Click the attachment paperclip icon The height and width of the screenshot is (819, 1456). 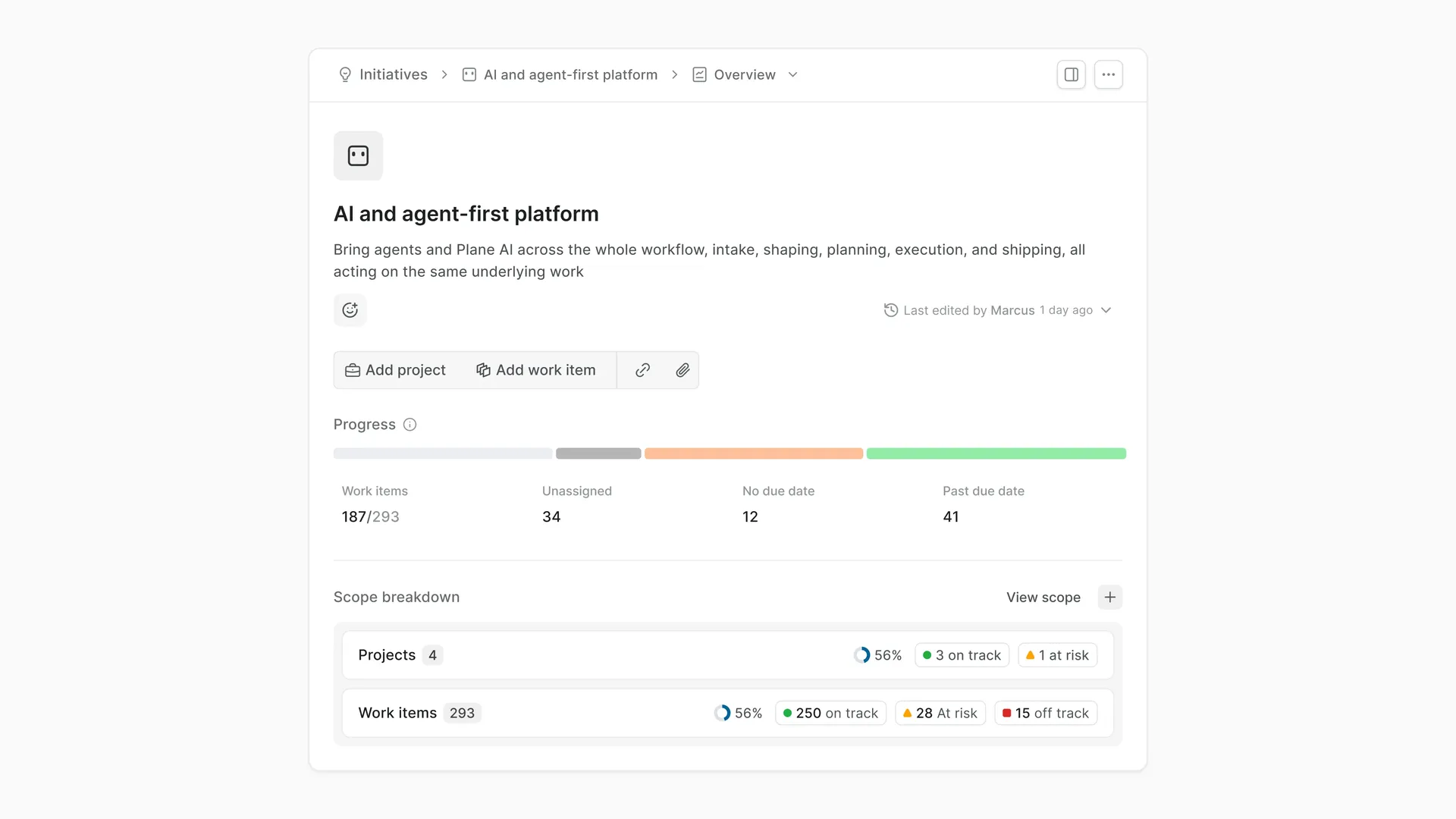click(x=682, y=370)
